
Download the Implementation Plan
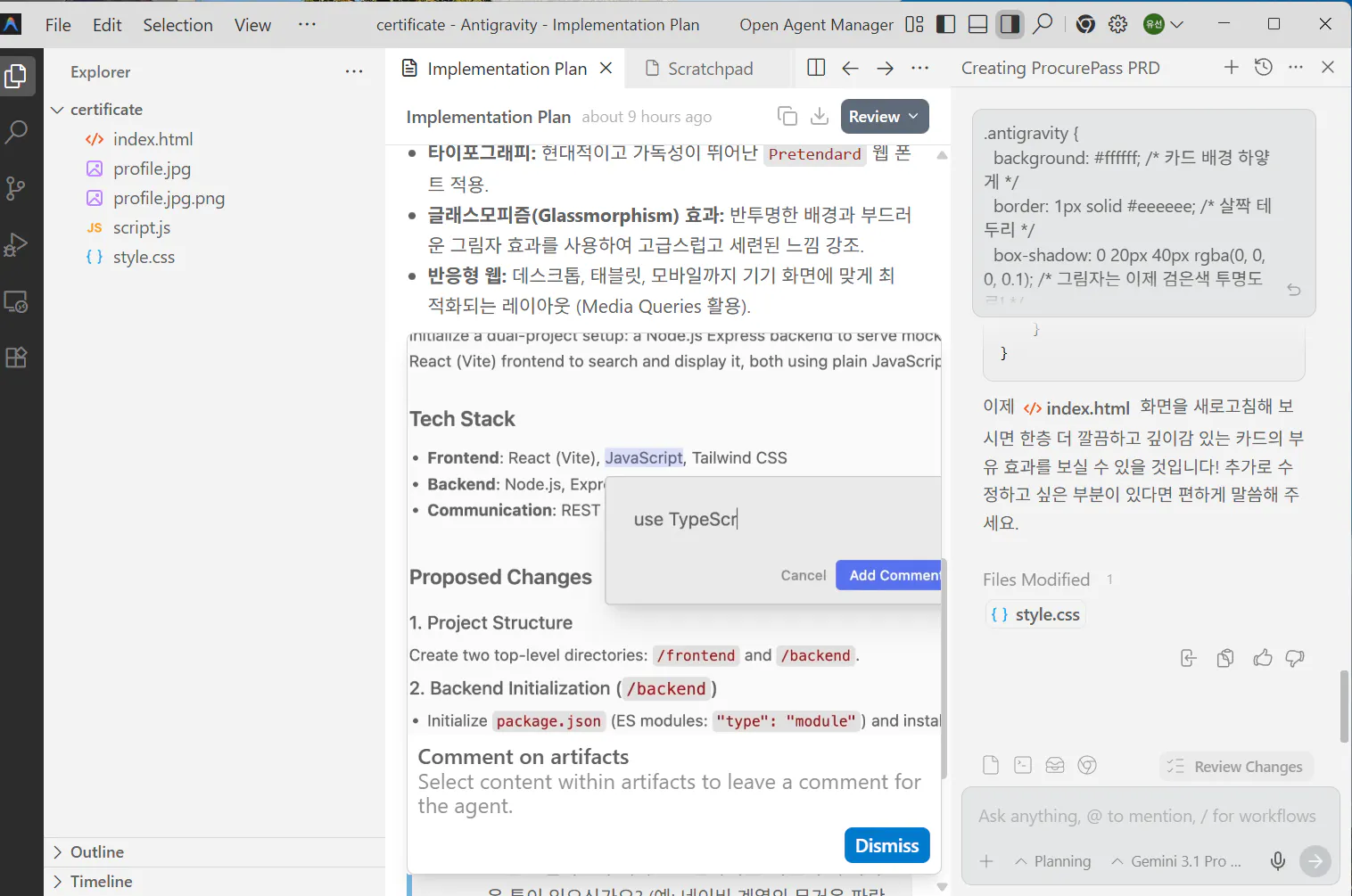click(820, 116)
